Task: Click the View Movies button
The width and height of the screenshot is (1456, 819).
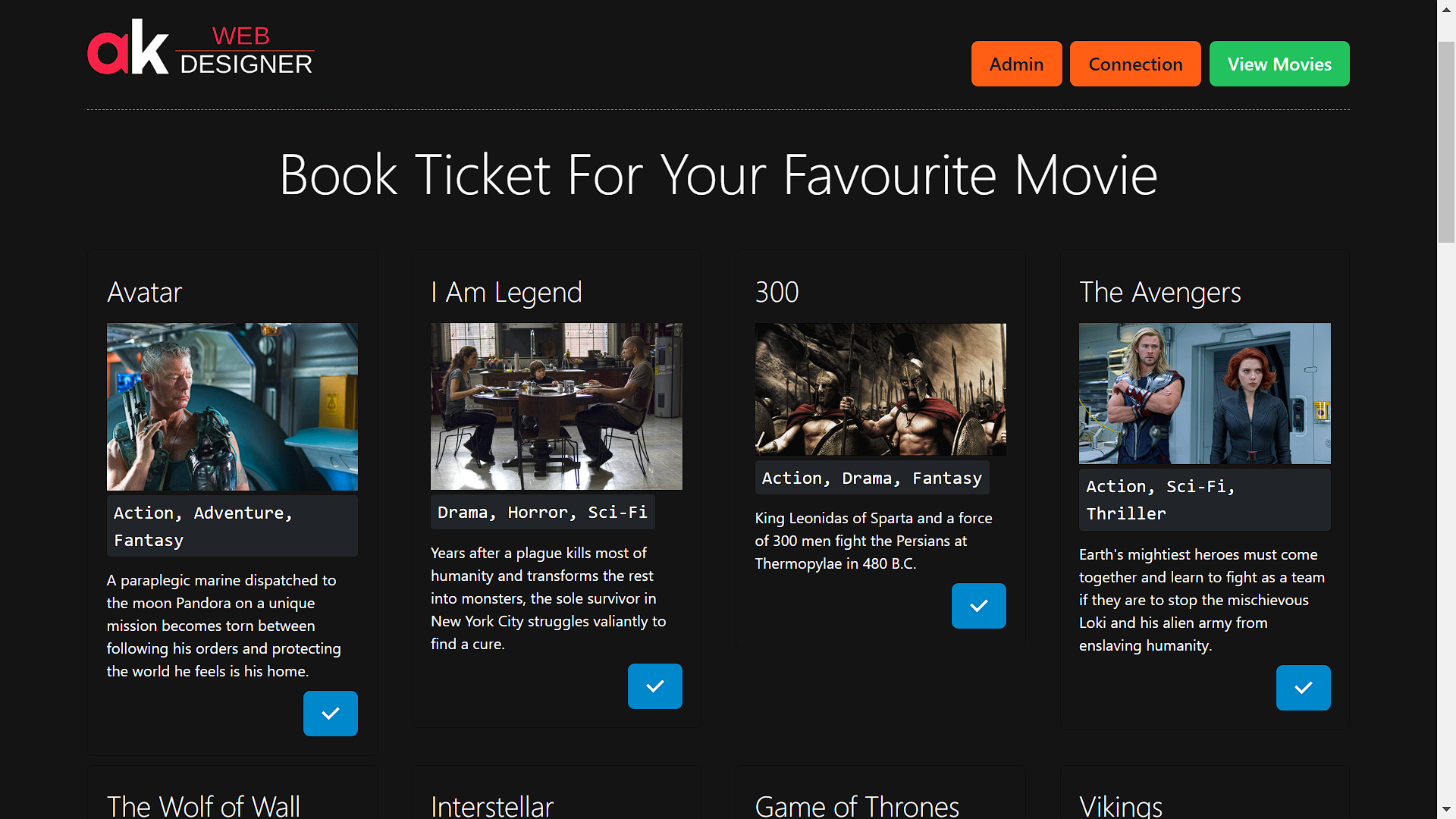Action: [1279, 64]
